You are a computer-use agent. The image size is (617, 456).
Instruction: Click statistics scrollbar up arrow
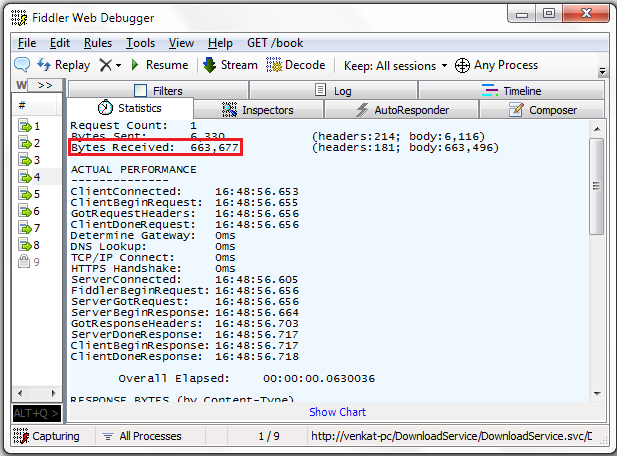597,129
